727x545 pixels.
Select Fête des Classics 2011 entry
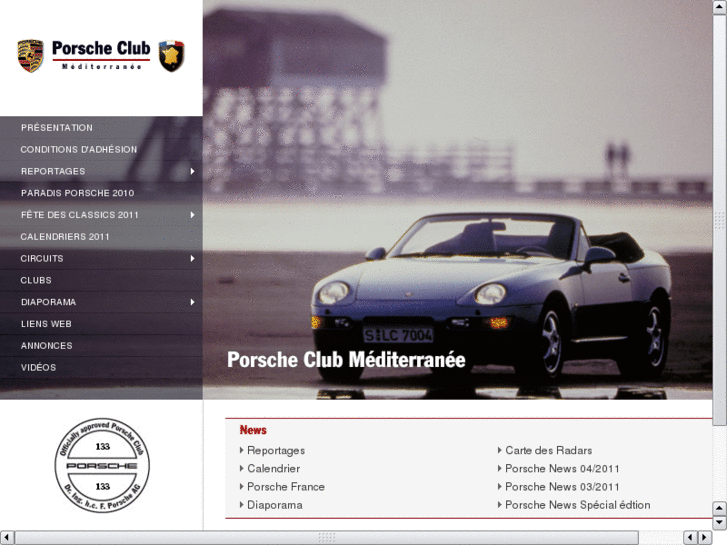click(x=79, y=215)
